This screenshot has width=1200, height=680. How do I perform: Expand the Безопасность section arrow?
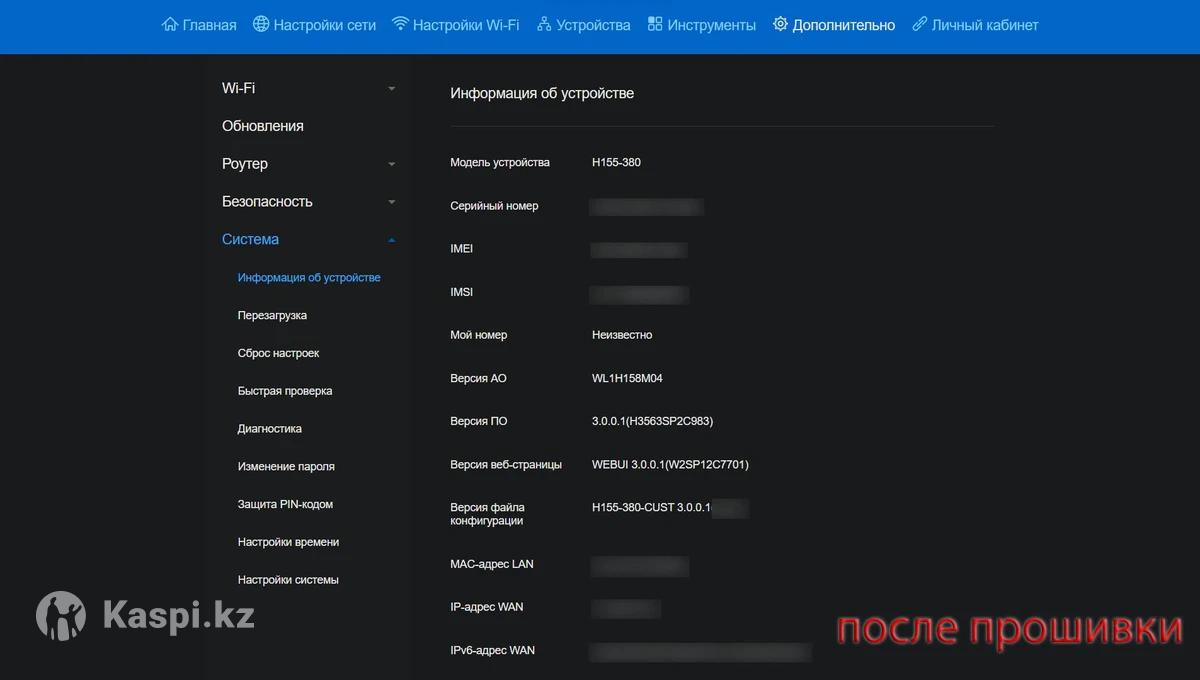[x=392, y=202]
